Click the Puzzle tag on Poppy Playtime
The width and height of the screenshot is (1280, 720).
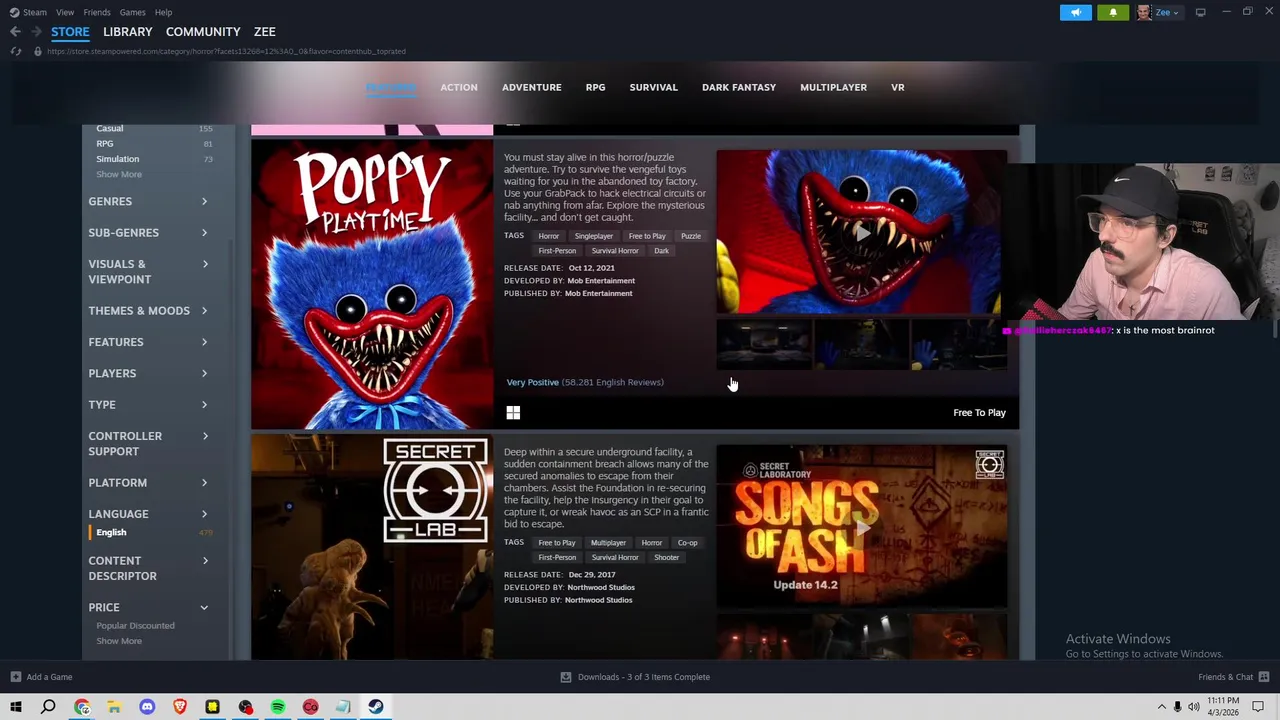[691, 236]
